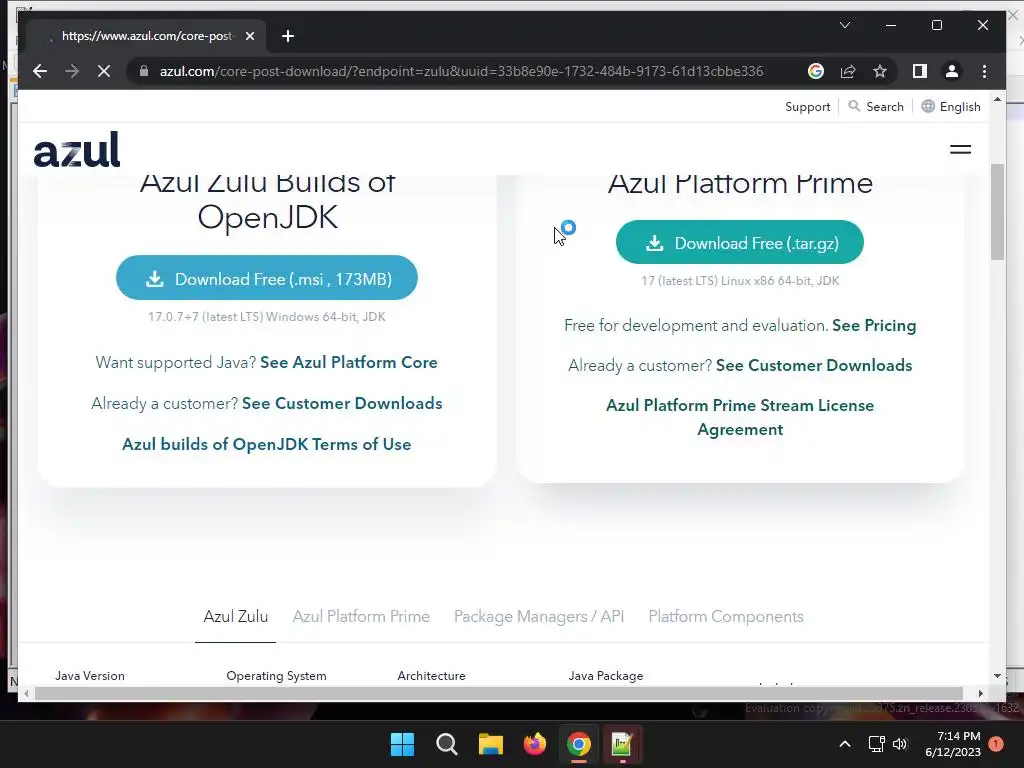This screenshot has height=768, width=1024.
Task: Open See Customer Downloads under Zulu Builds
Action: pyautogui.click(x=342, y=403)
